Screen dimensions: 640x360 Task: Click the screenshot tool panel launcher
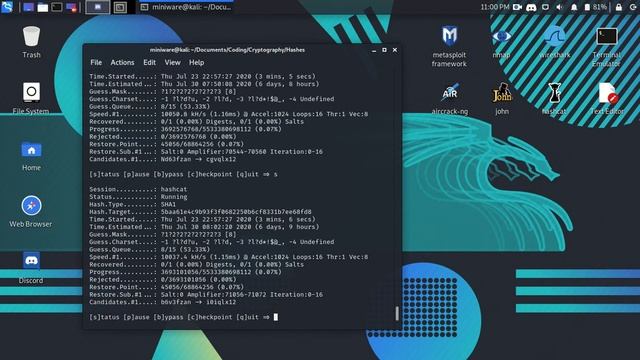[71, 7]
